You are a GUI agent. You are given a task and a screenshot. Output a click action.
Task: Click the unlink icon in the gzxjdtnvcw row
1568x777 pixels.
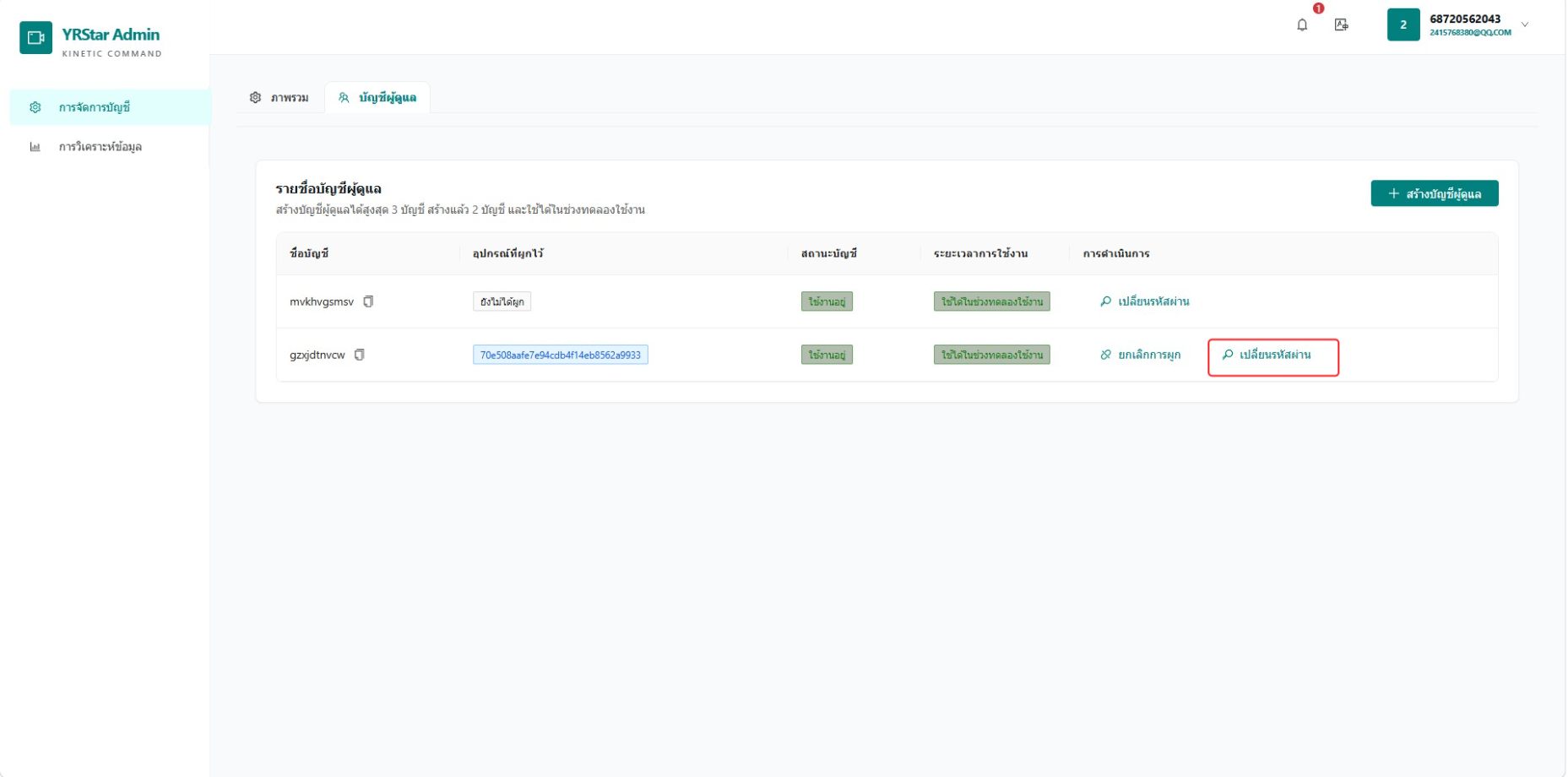point(1105,355)
